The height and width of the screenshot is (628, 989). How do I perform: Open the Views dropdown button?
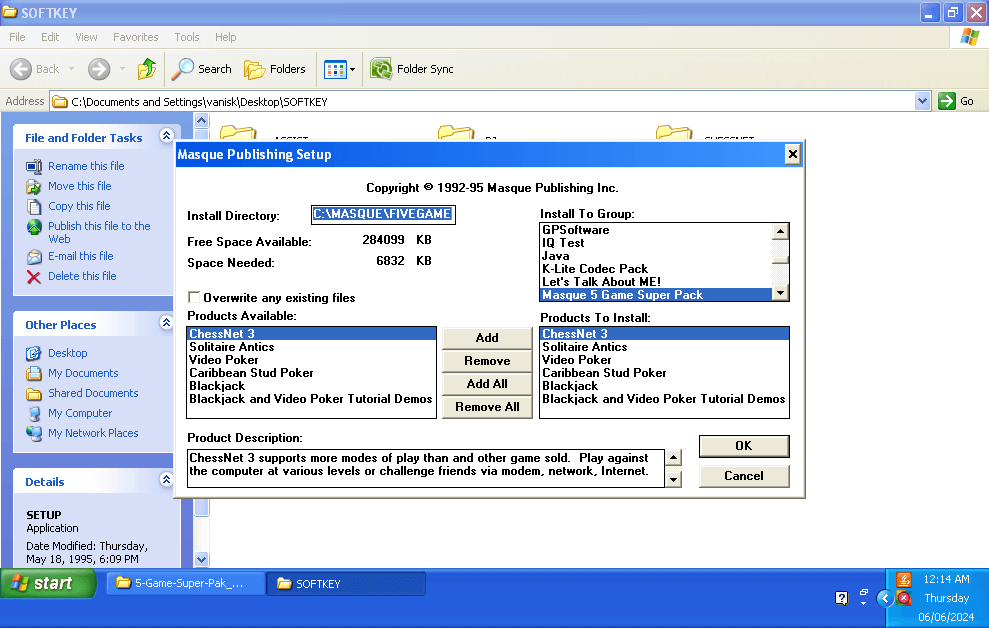click(x=339, y=69)
